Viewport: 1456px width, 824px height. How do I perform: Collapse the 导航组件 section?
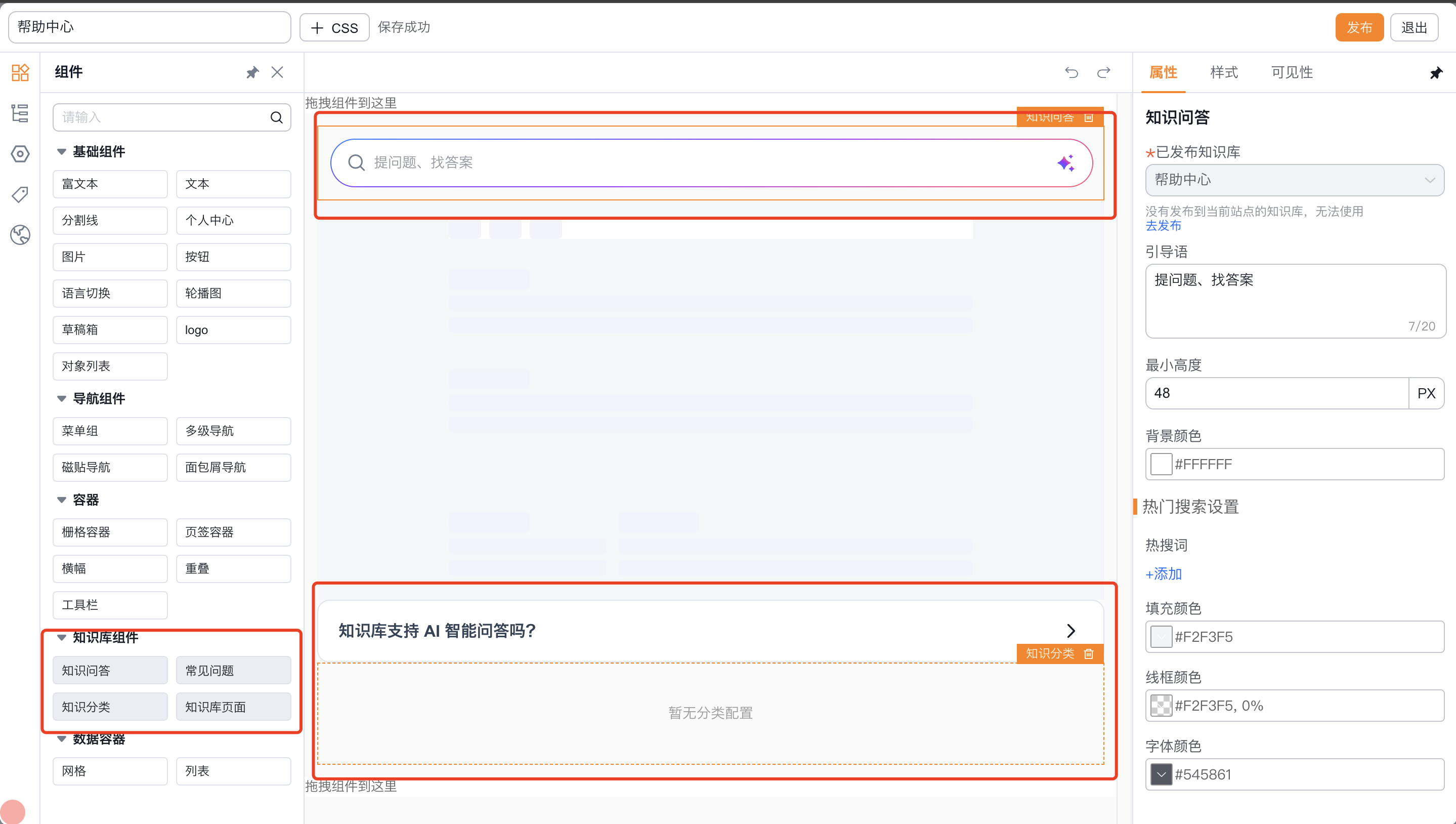coord(62,398)
